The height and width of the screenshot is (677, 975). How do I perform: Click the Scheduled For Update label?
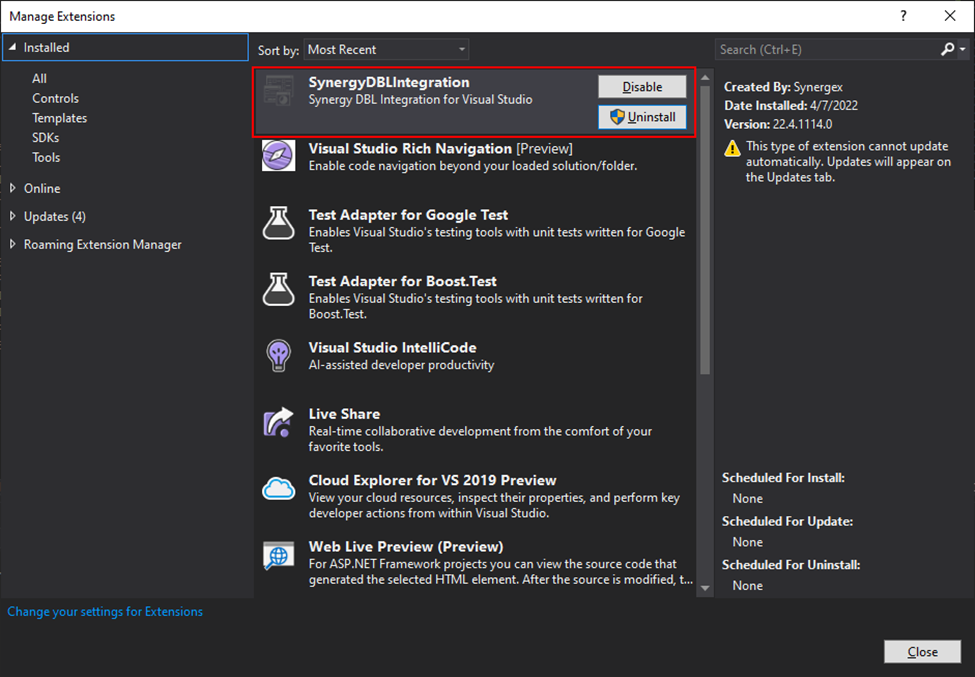(787, 522)
